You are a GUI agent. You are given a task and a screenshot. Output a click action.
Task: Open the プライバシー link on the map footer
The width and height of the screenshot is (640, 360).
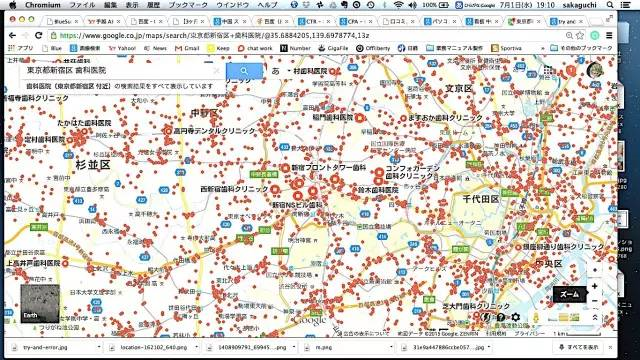coord(529,333)
